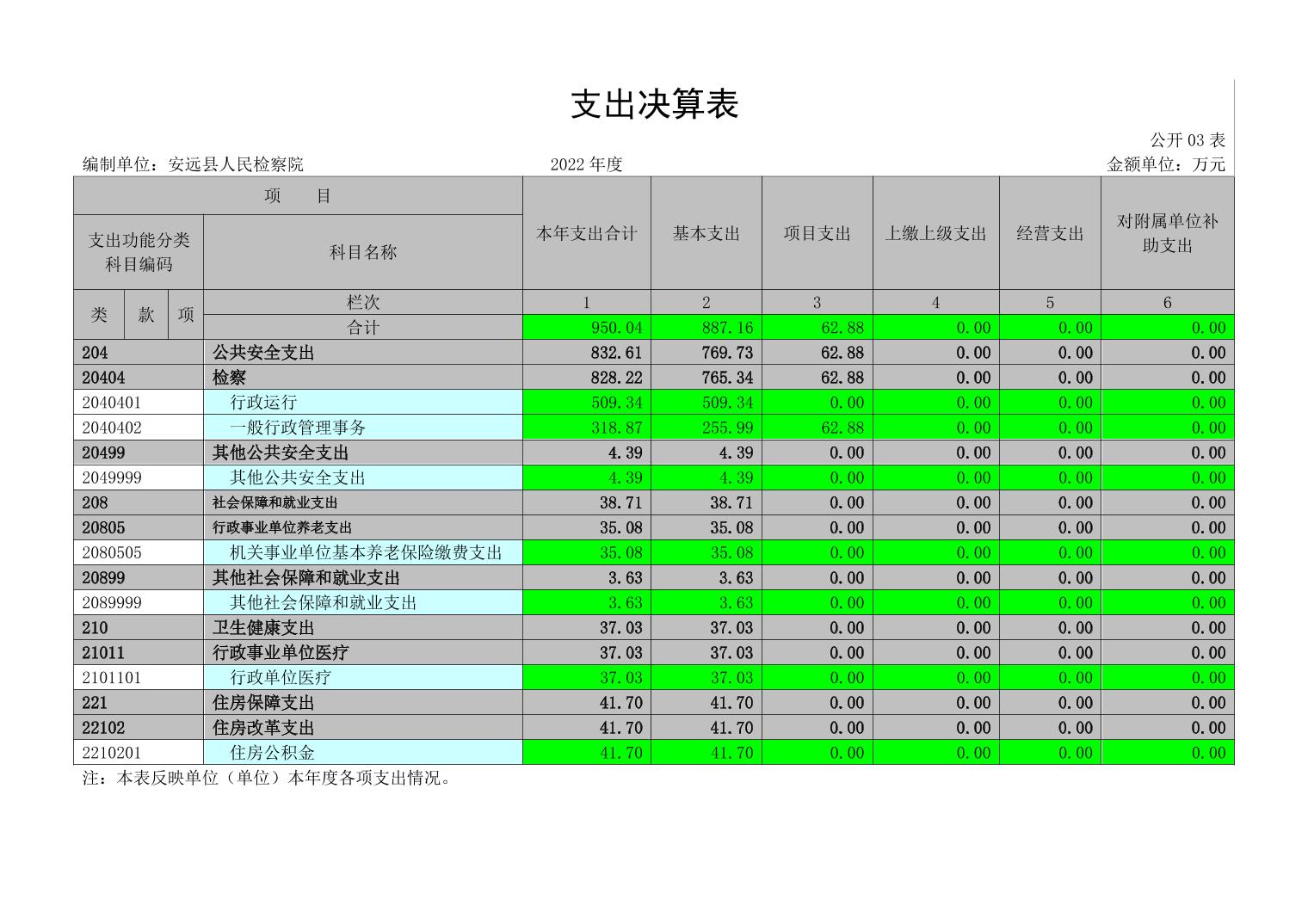The height and width of the screenshot is (924, 1308).
Task: Select the 行政事业单位医疗 row name
Action: tap(363, 653)
